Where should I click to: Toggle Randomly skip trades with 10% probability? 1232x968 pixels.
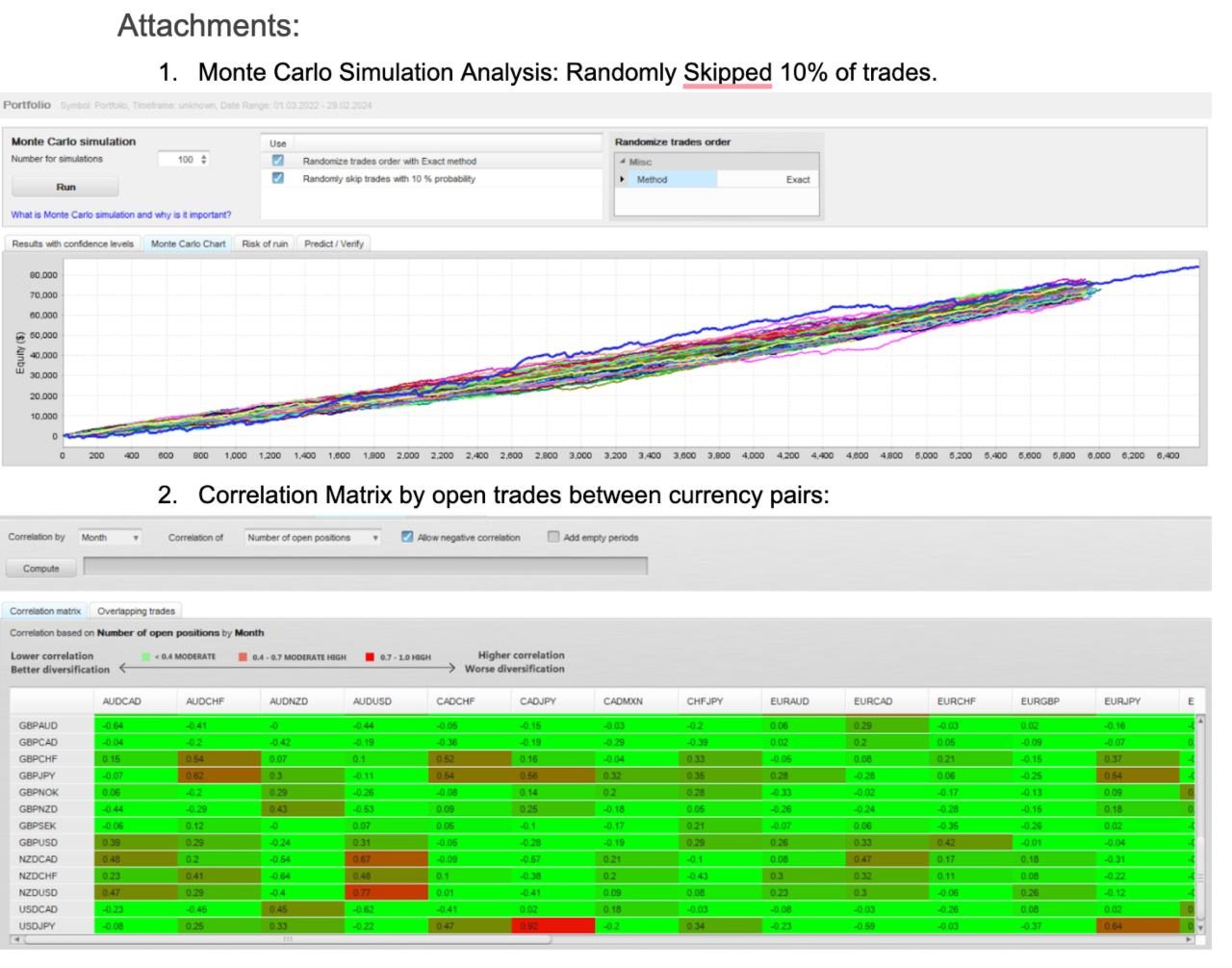278,178
